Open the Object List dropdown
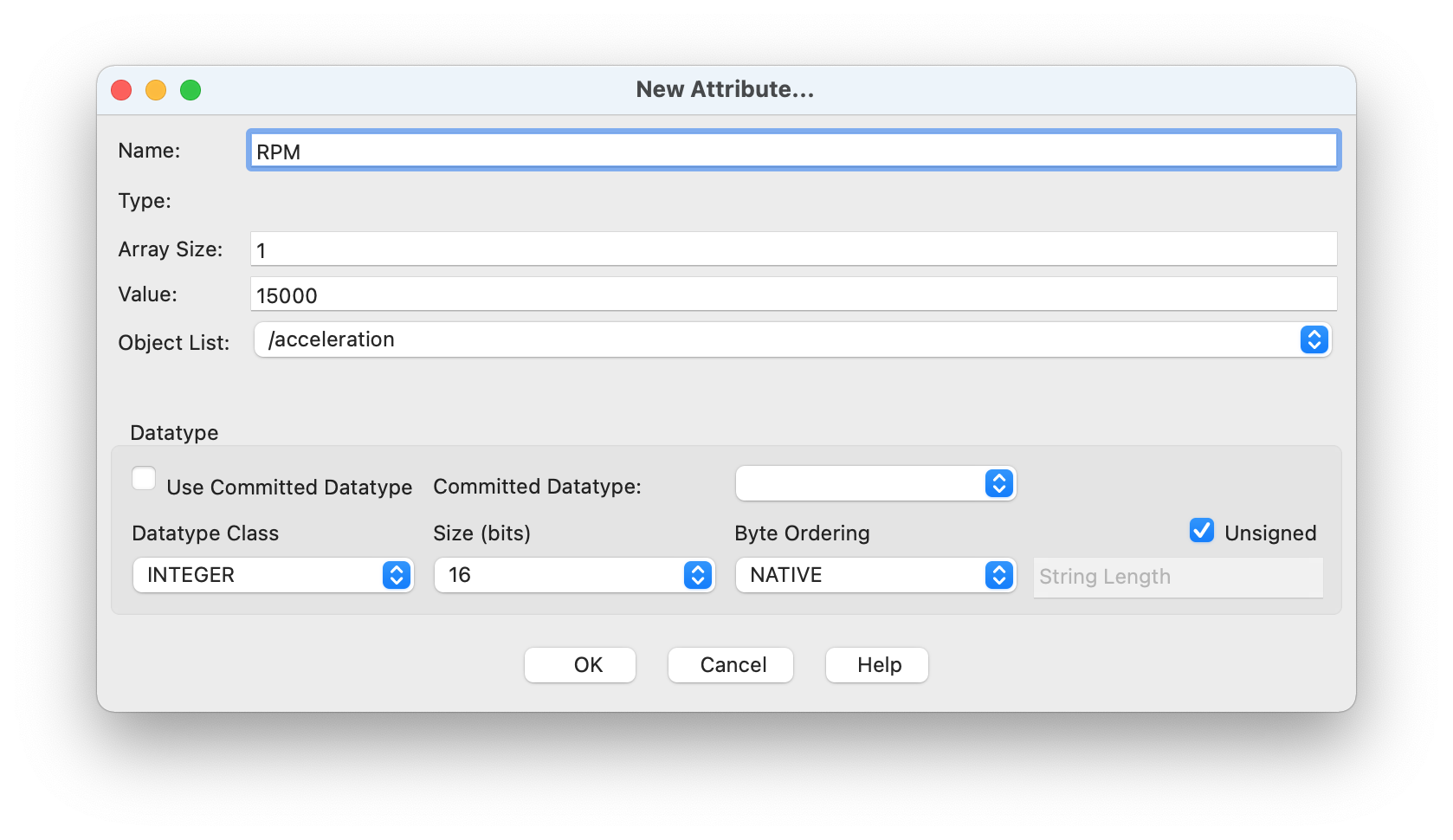 (1314, 339)
